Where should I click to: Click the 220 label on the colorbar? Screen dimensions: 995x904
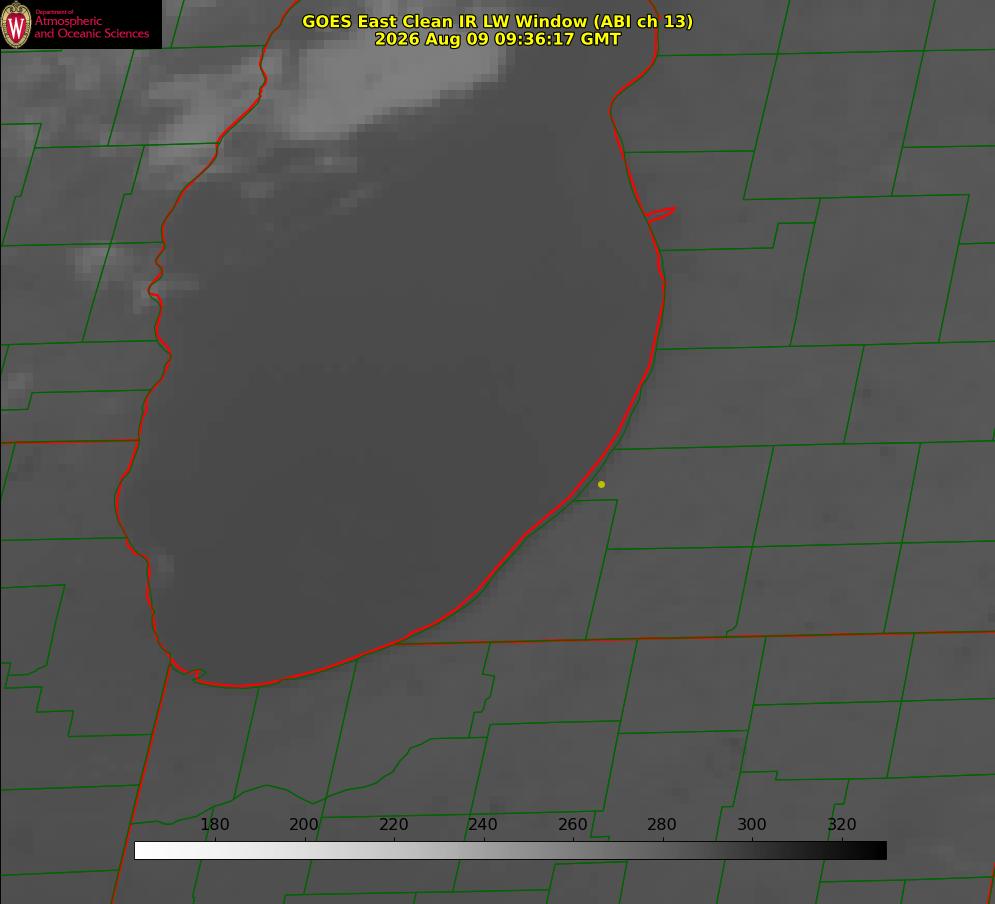(393, 824)
